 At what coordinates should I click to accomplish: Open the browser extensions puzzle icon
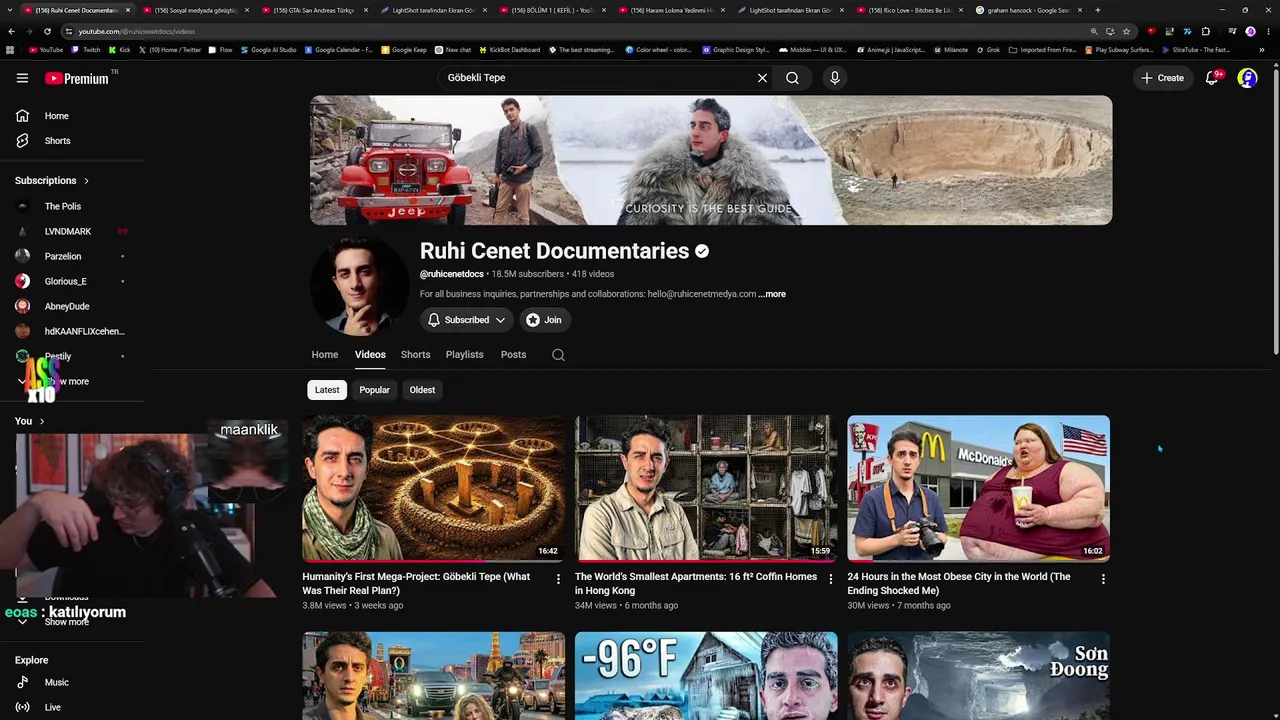coord(1205,31)
